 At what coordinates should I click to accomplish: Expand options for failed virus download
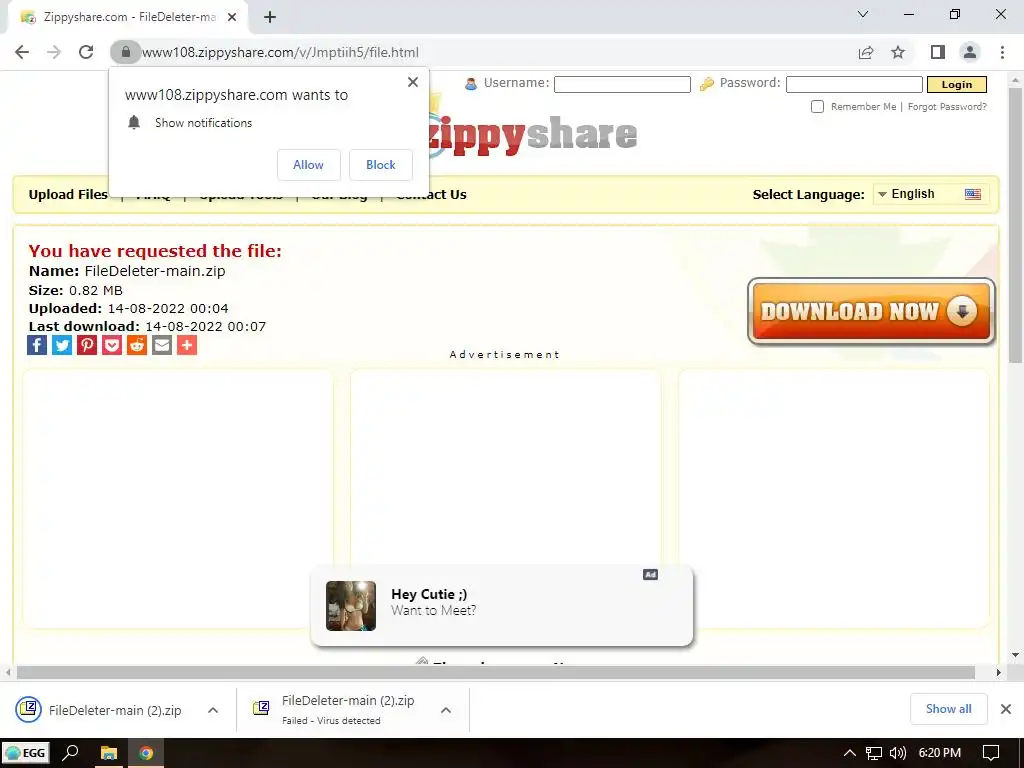446,710
